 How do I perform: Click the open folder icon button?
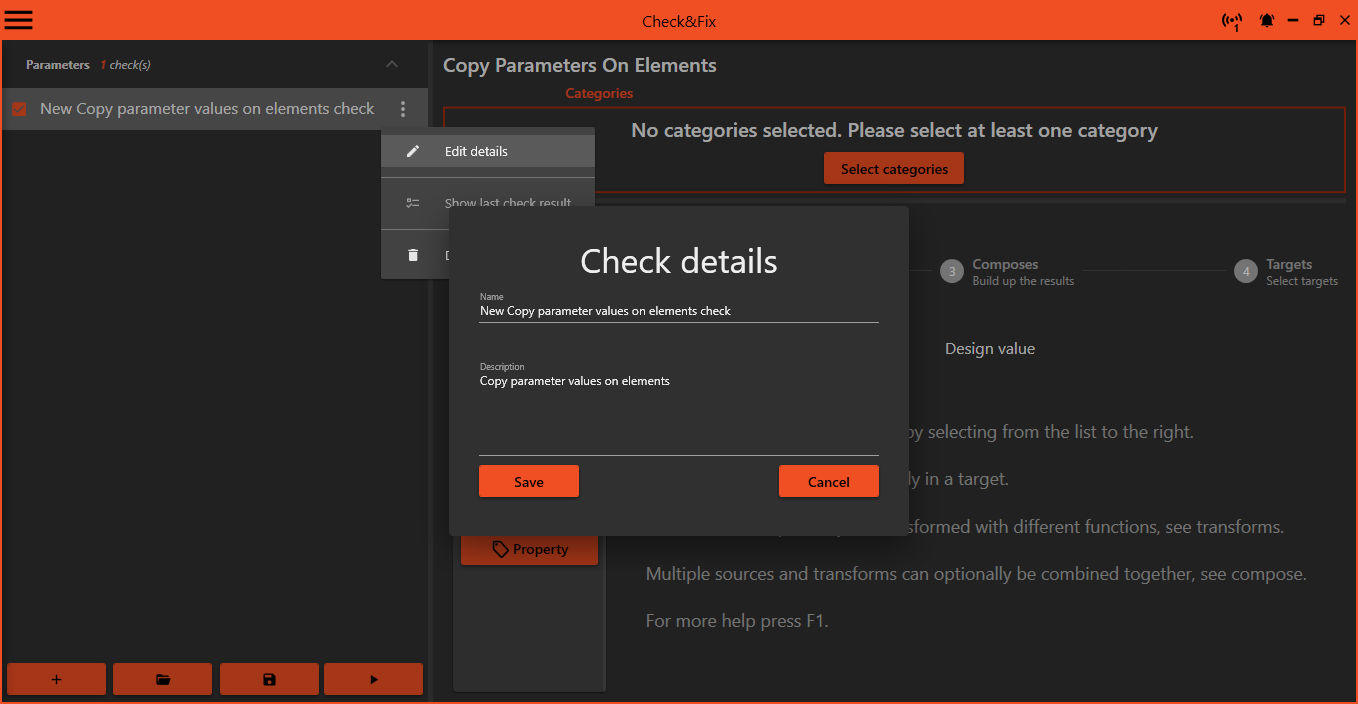pos(162,679)
